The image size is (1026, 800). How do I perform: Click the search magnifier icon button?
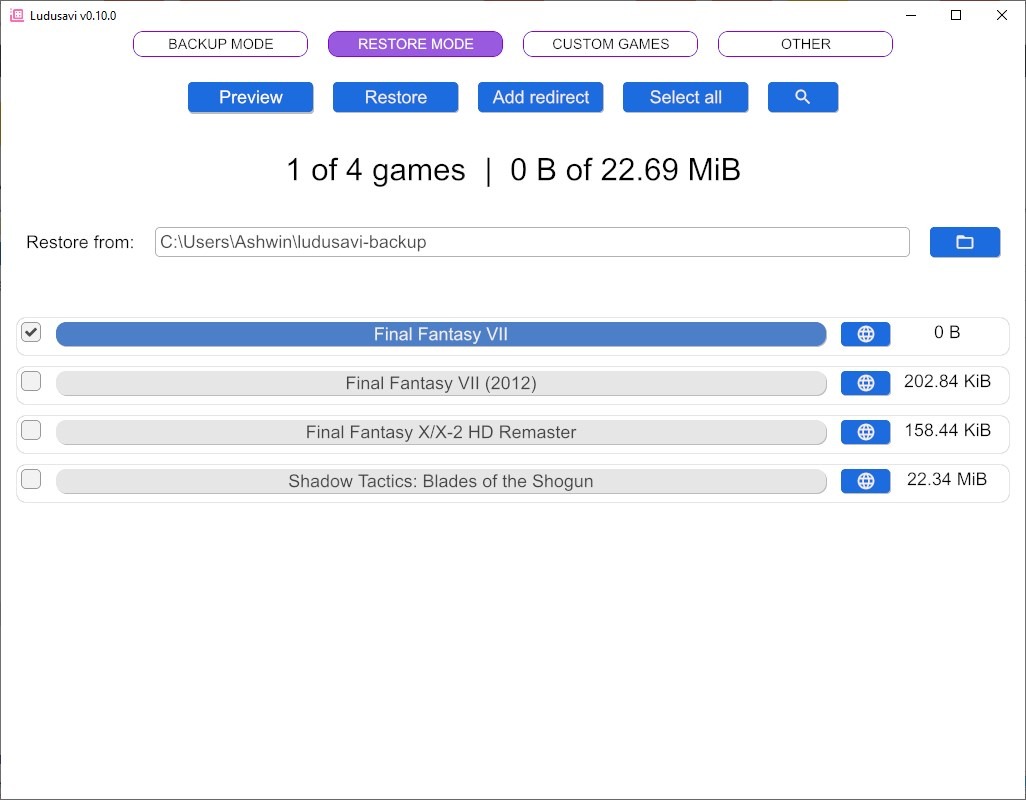(x=802, y=97)
